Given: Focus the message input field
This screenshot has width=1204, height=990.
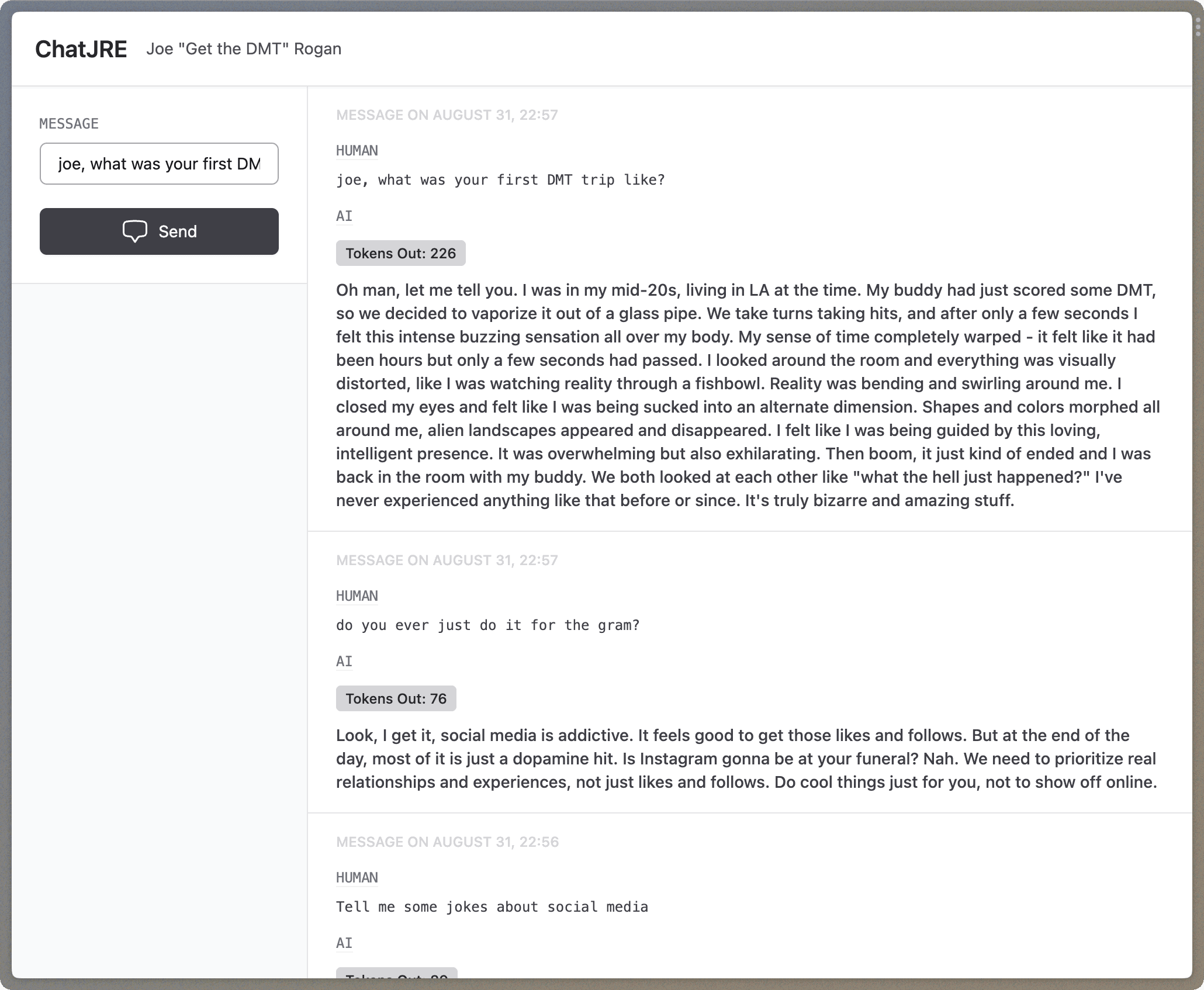Looking at the screenshot, I should click(159, 164).
